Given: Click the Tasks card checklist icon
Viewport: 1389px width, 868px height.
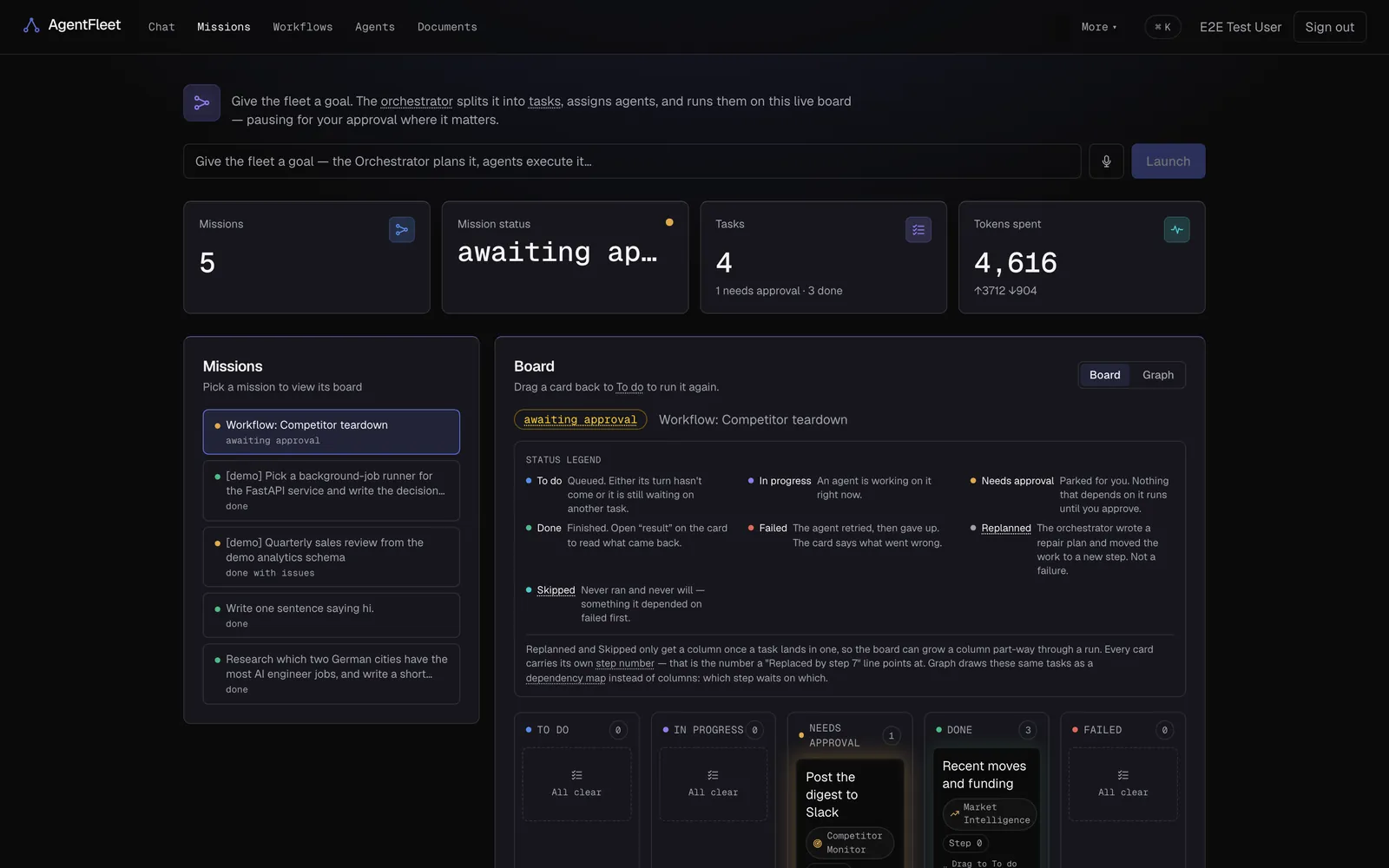Looking at the screenshot, I should click(x=918, y=230).
